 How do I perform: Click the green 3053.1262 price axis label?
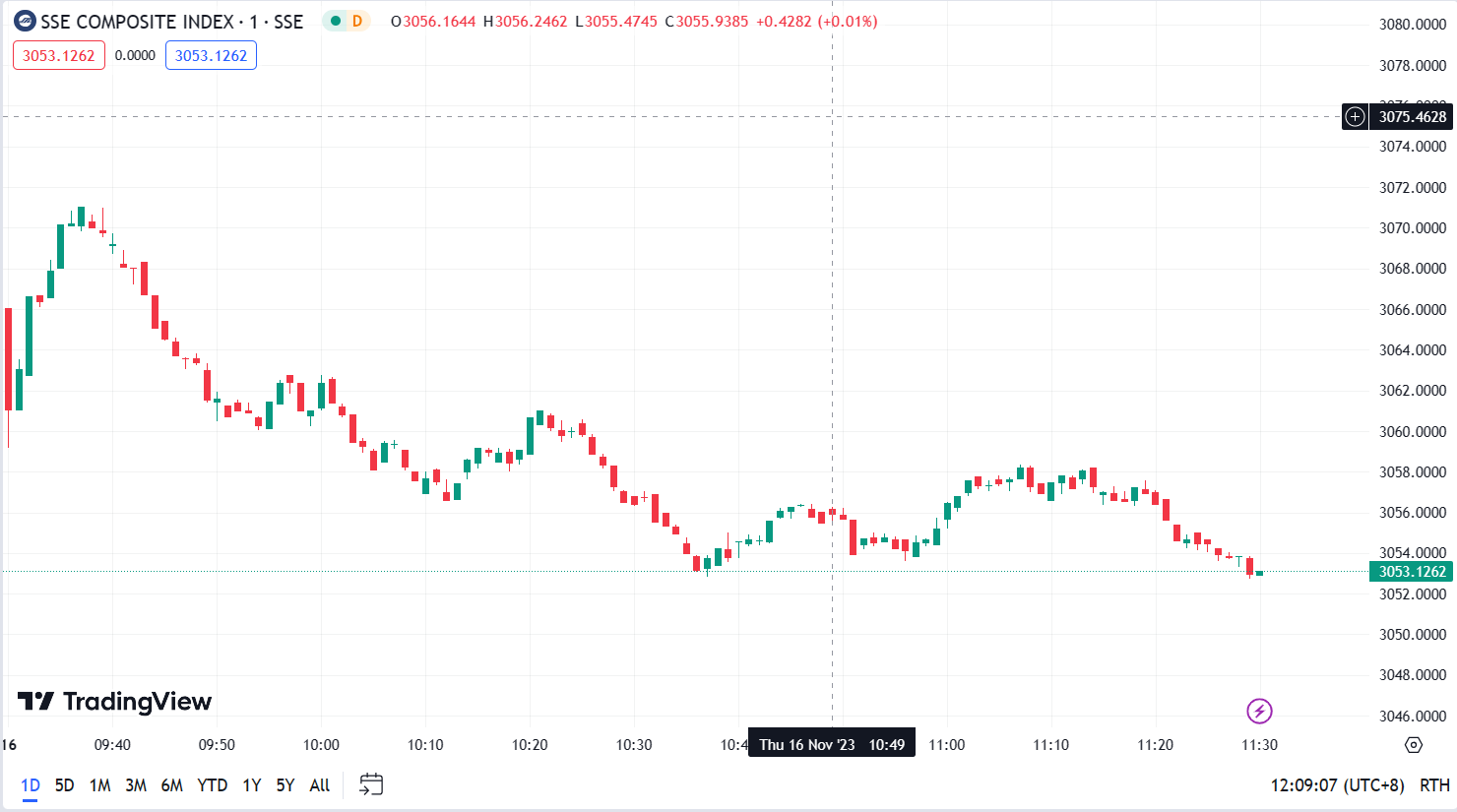[1411, 572]
